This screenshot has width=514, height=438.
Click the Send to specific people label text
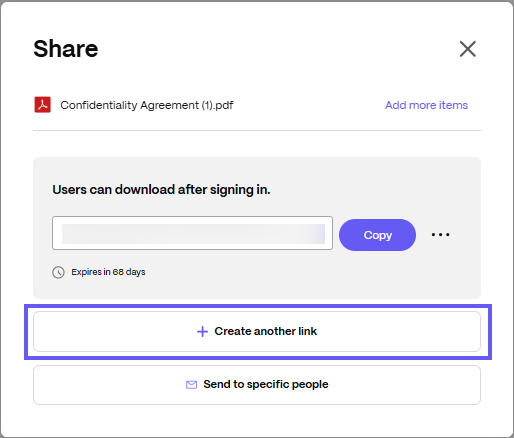tap(266, 385)
